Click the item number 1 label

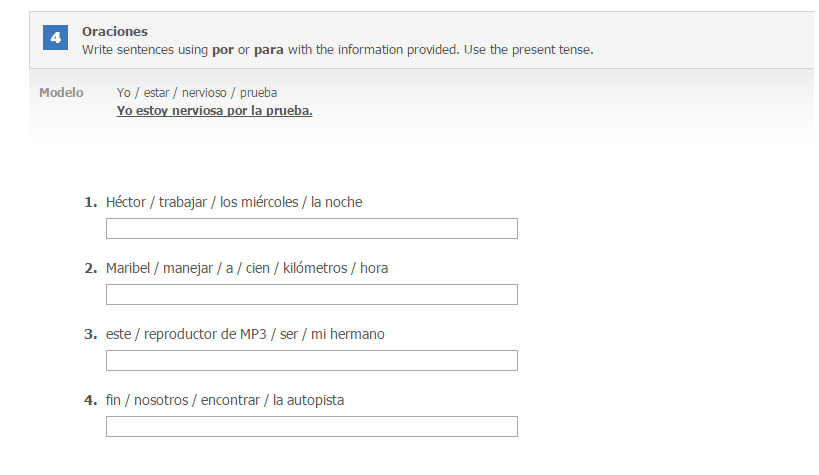91,202
